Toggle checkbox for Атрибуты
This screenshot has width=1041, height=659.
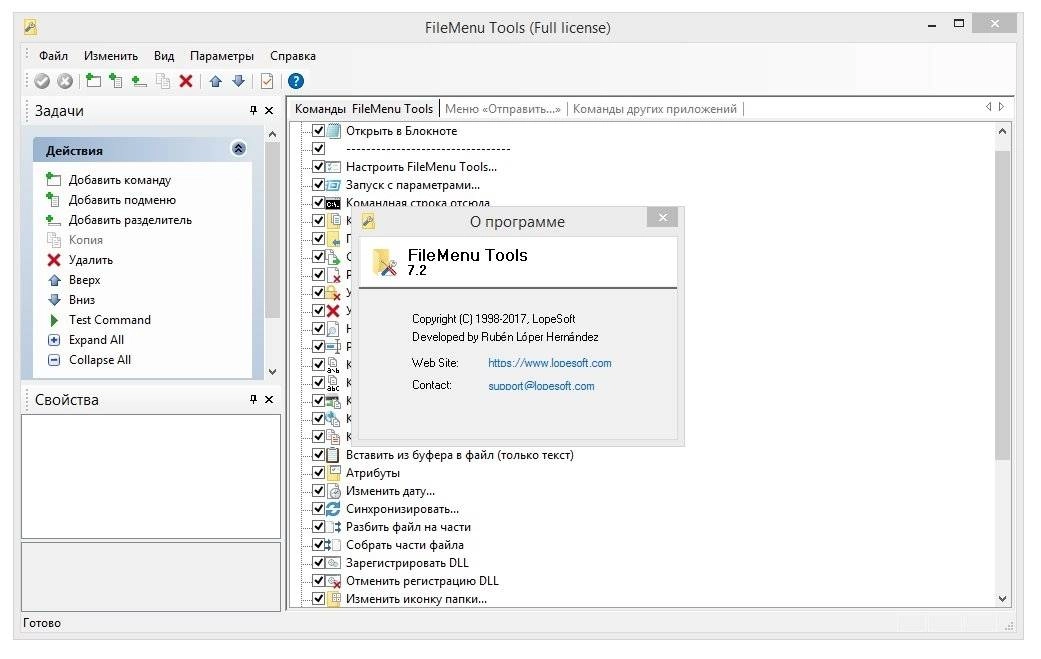(x=318, y=473)
